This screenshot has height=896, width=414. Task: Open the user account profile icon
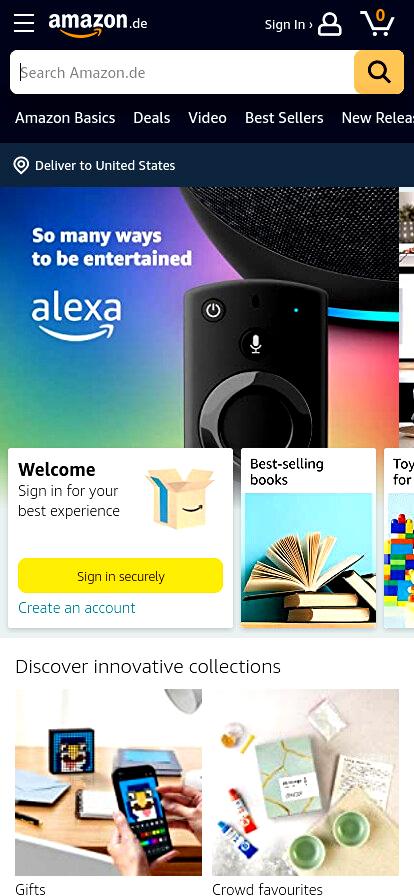point(330,24)
